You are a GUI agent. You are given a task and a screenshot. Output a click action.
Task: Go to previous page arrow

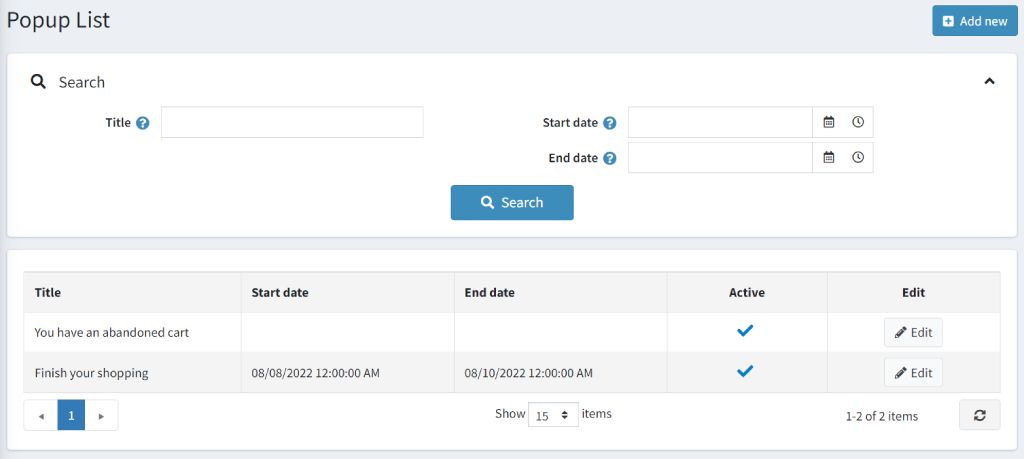(41, 415)
